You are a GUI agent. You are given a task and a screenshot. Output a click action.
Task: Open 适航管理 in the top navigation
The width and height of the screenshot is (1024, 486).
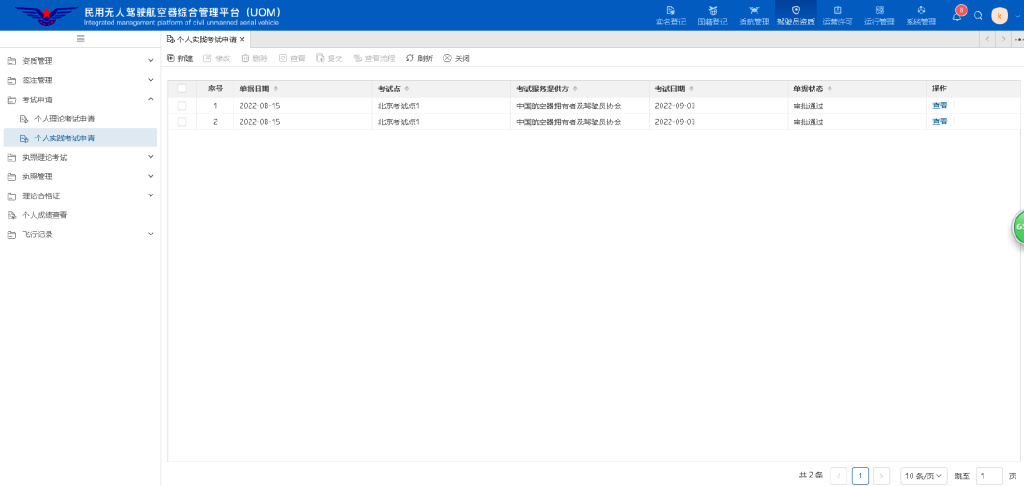click(x=754, y=15)
